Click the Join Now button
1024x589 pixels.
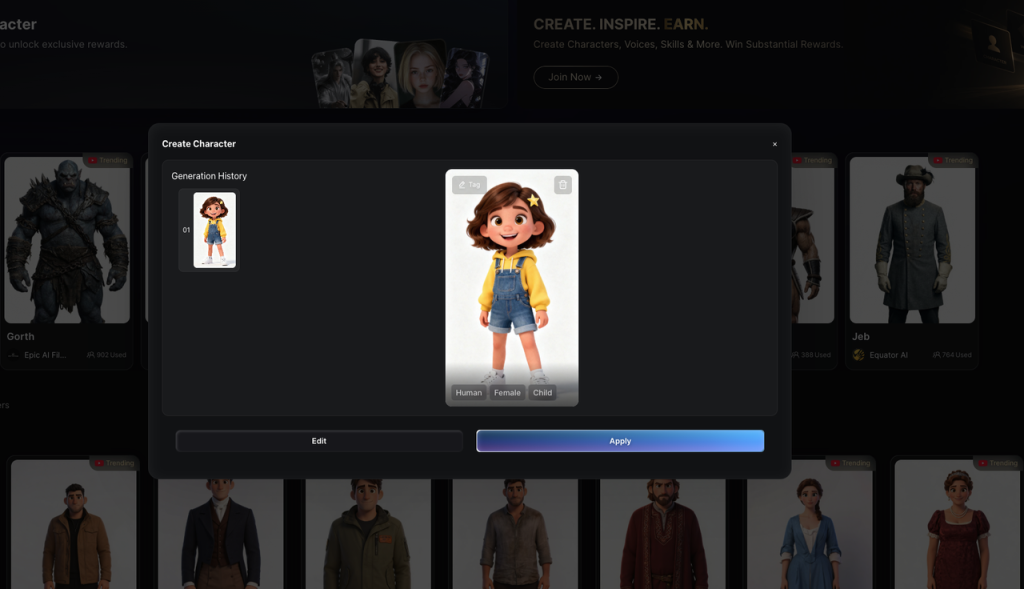[575, 77]
